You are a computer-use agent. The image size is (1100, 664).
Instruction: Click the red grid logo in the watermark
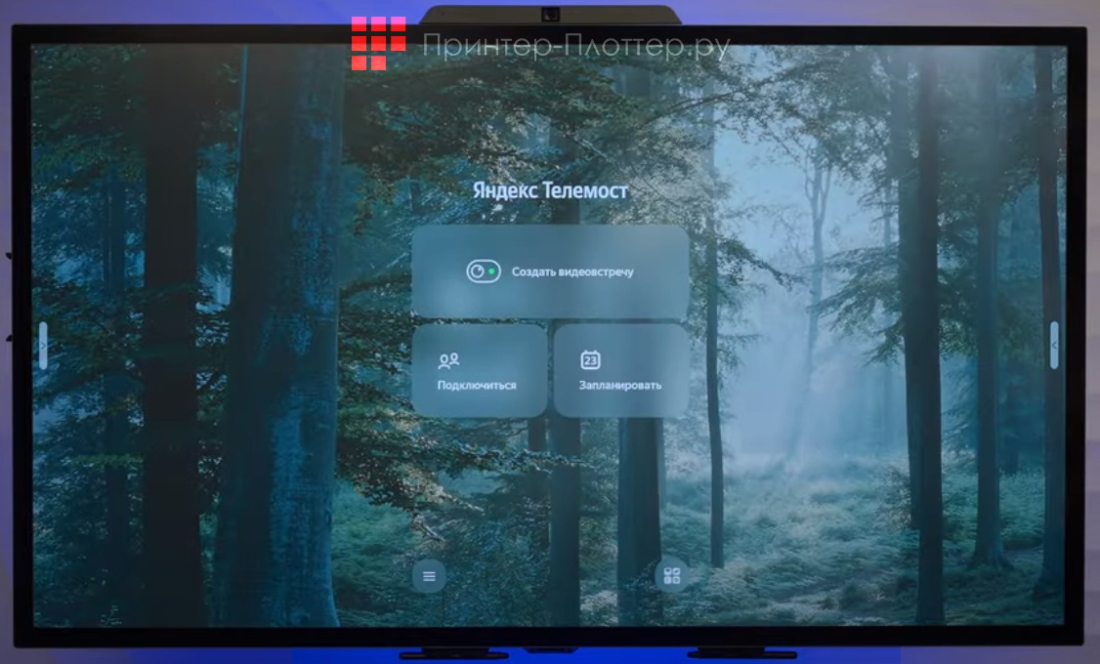tap(378, 43)
